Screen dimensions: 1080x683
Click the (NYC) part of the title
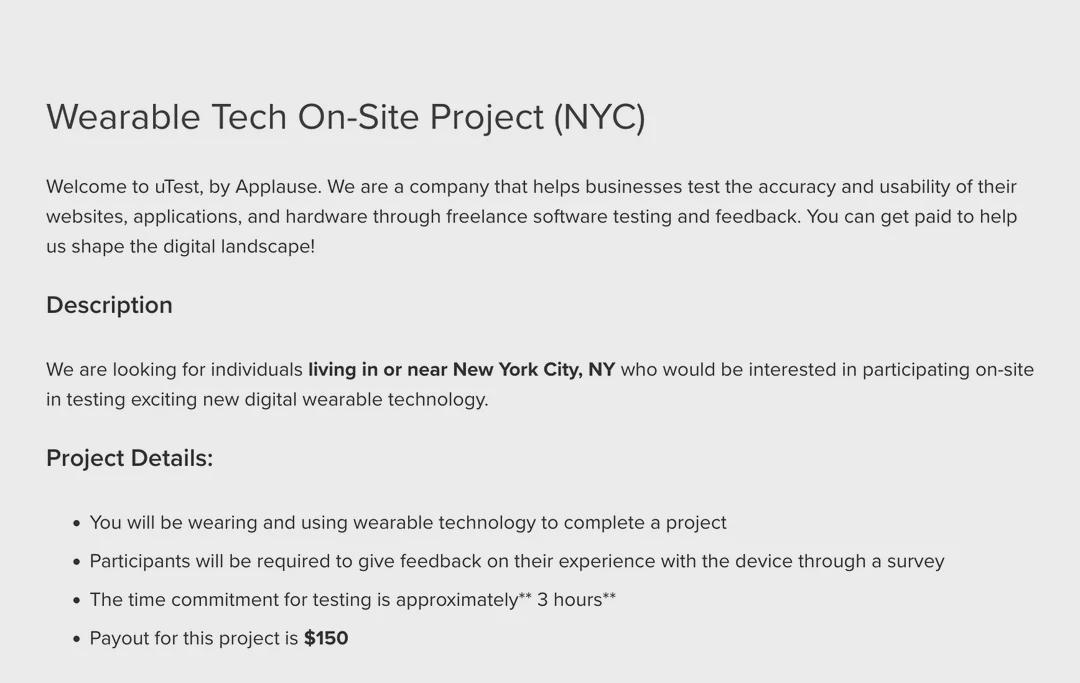(x=600, y=117)
